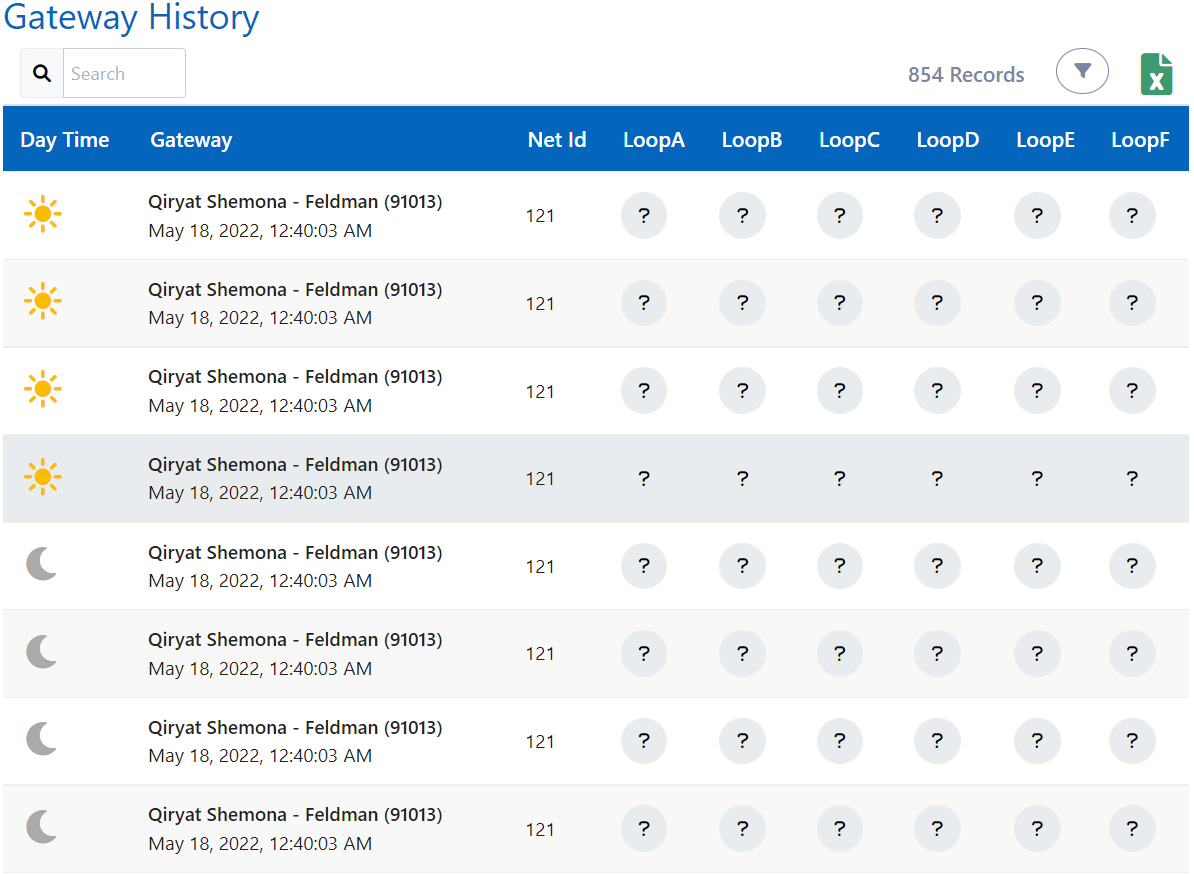Click the Gateway History title
This screenshot has height=874, width=1194.
131,18
